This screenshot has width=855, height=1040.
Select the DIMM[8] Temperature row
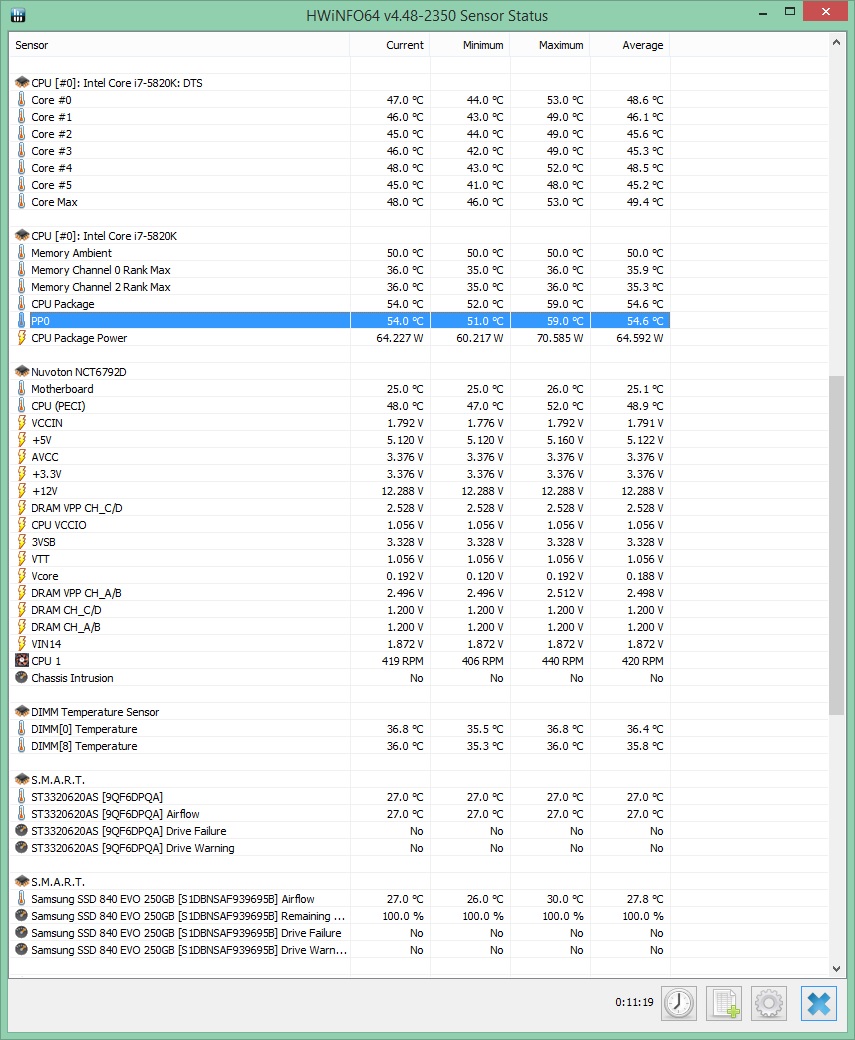(340, 746)
